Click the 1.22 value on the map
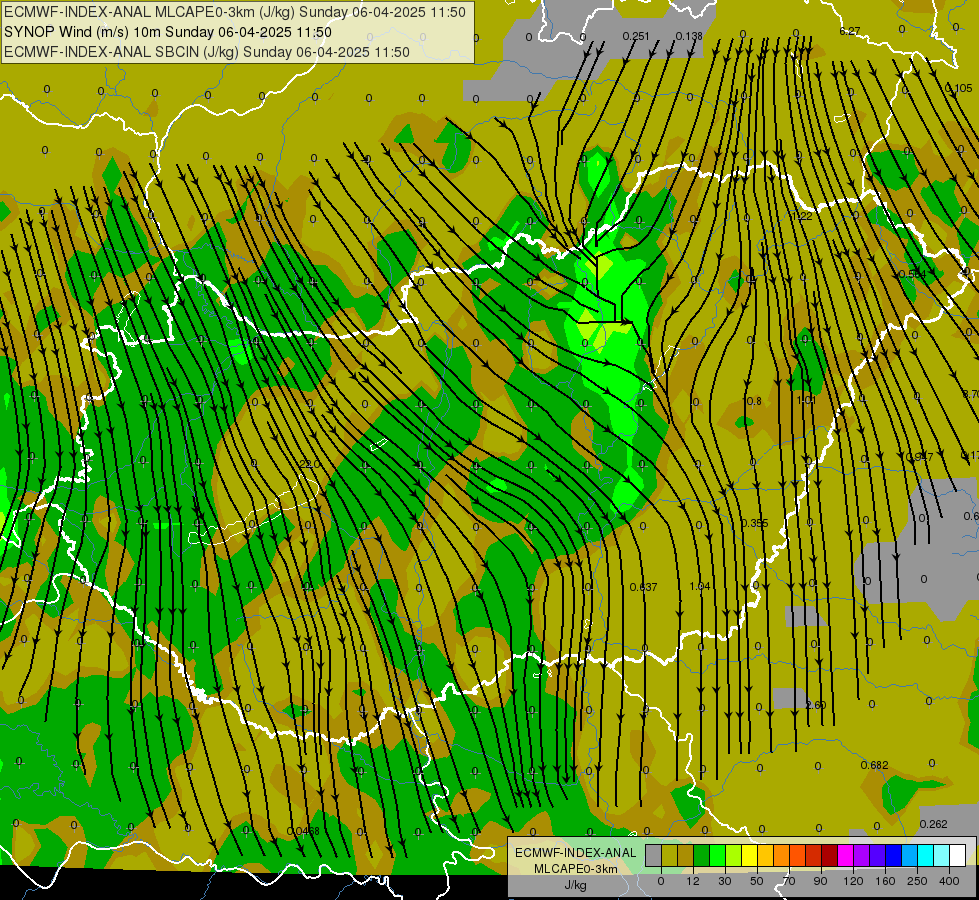 pos(802,216)
